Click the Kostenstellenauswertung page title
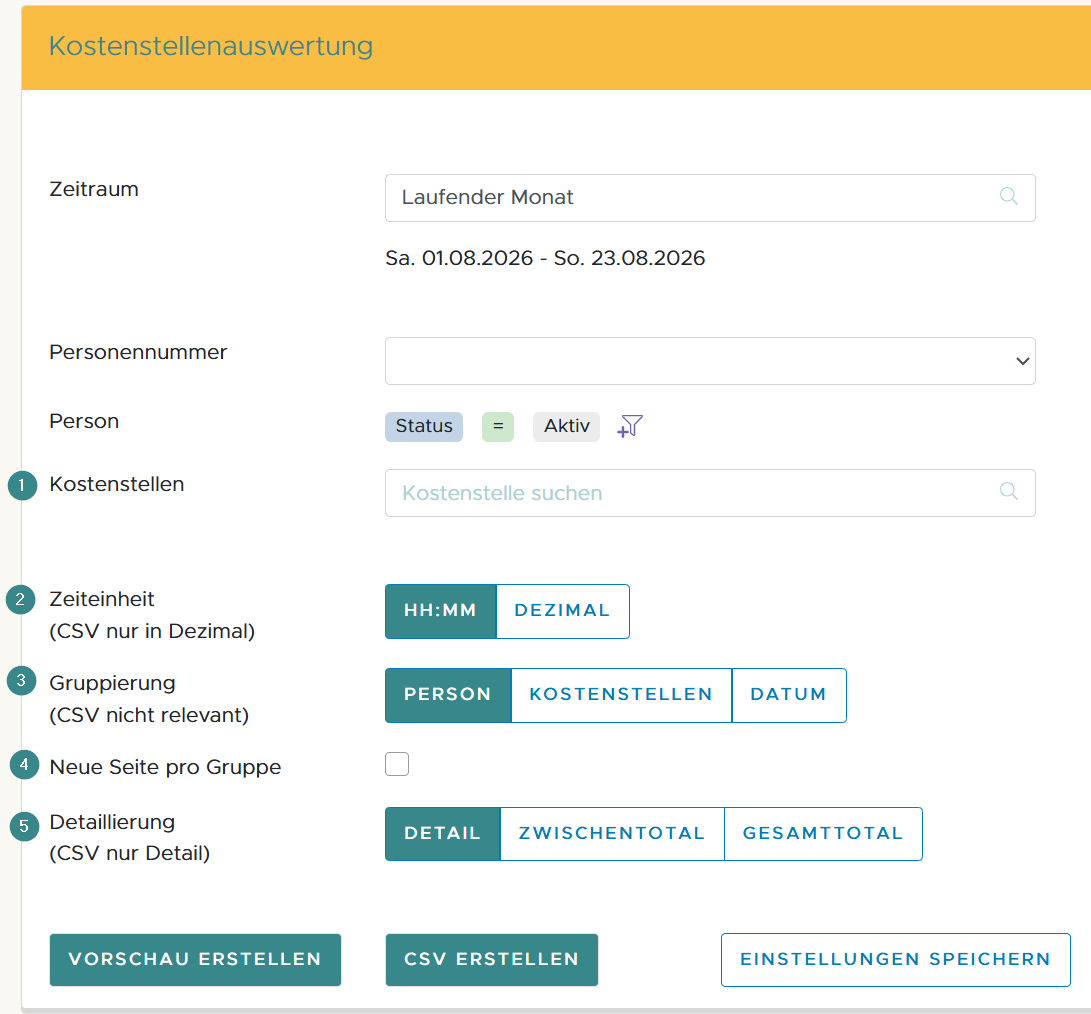1091x1014 pixels. (x=211, y=46)
